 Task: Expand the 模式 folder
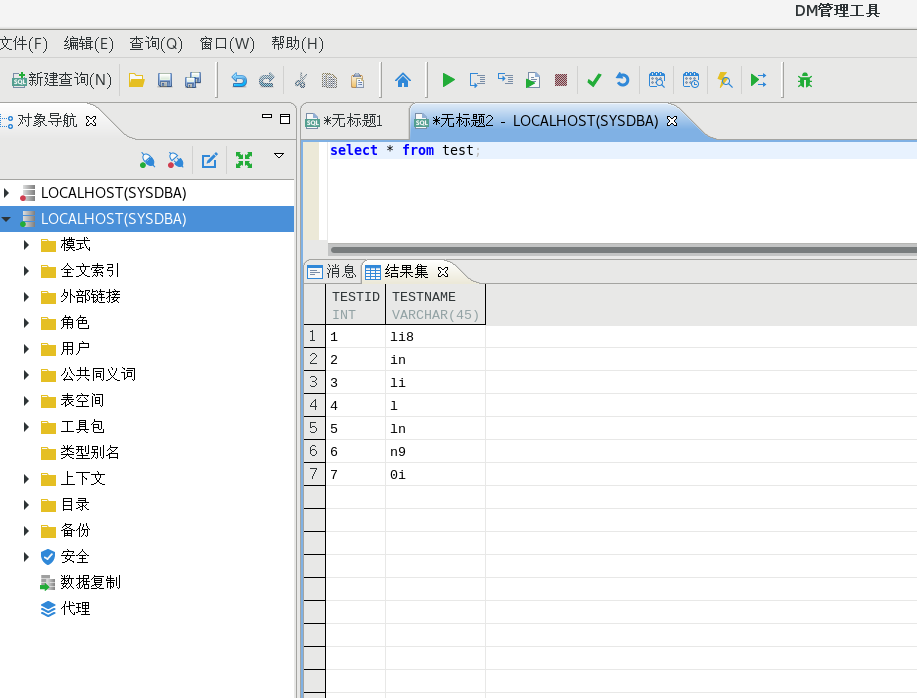click(x=26, y=245)
